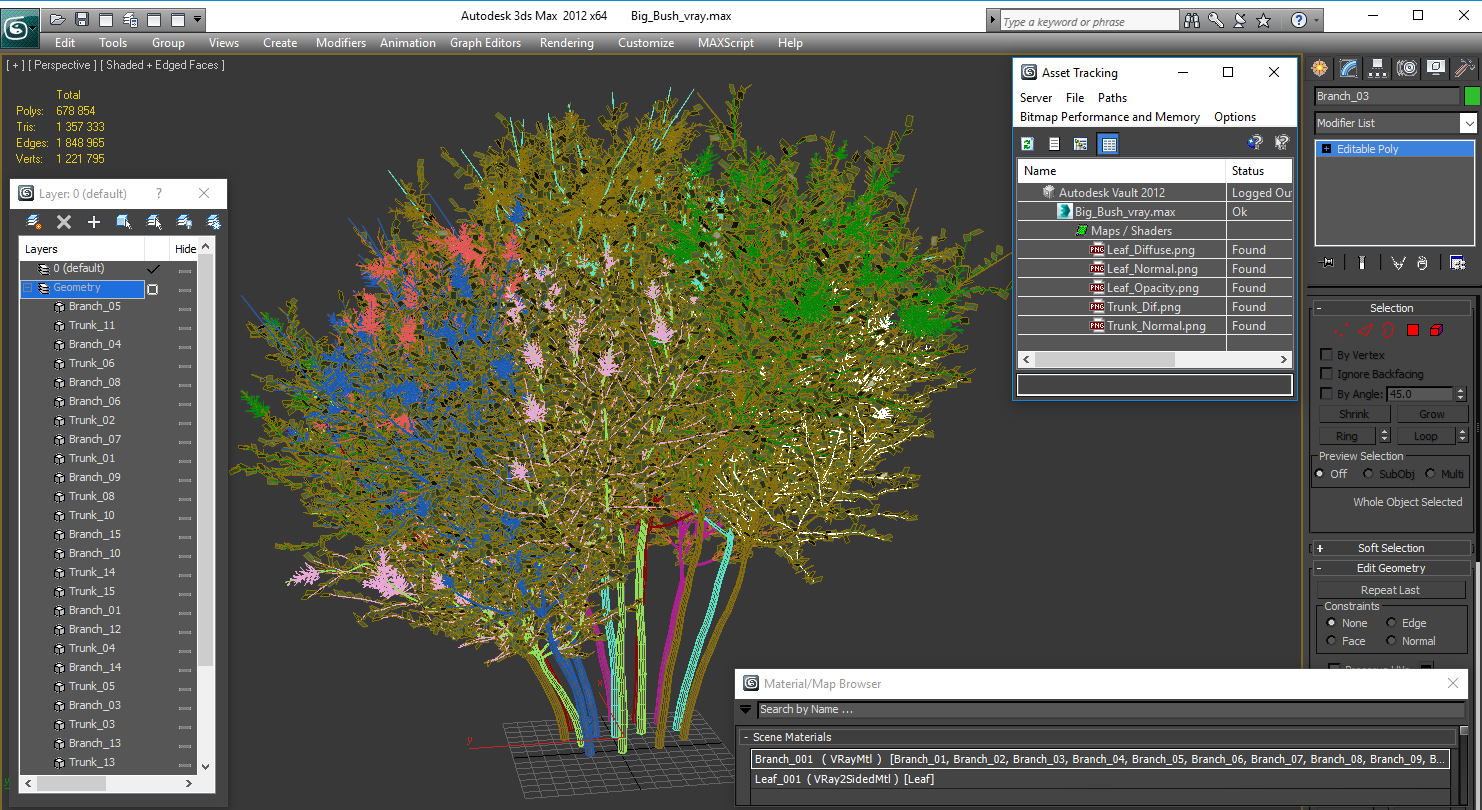Click Delete layer X icon in Layer dialog
Image resolution: width=1482 pixels, height=810 pixels.
64,222
